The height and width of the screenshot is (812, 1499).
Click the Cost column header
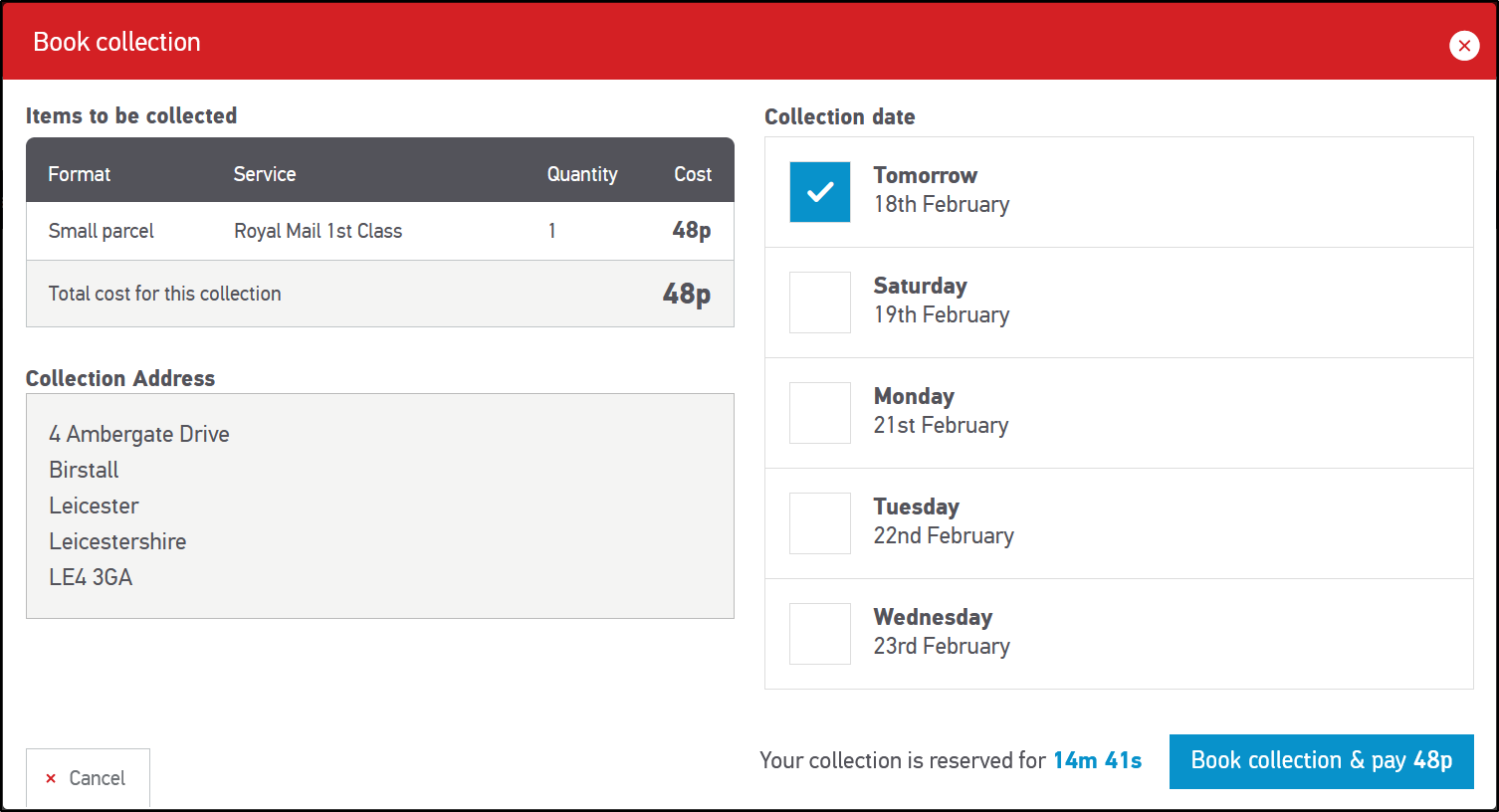(x=693, y=174)
